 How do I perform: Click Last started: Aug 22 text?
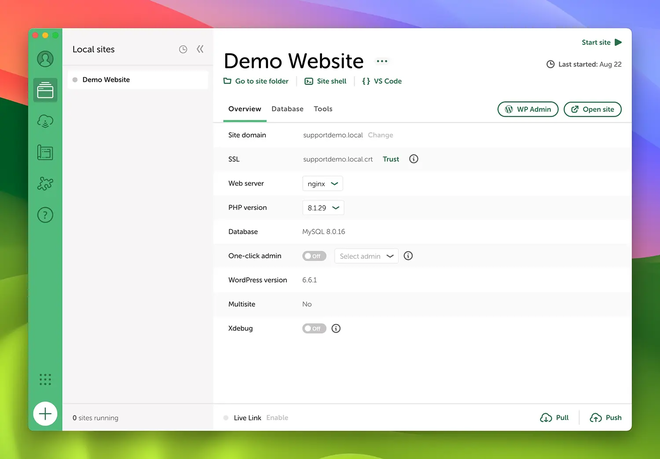tap(590, 64)
